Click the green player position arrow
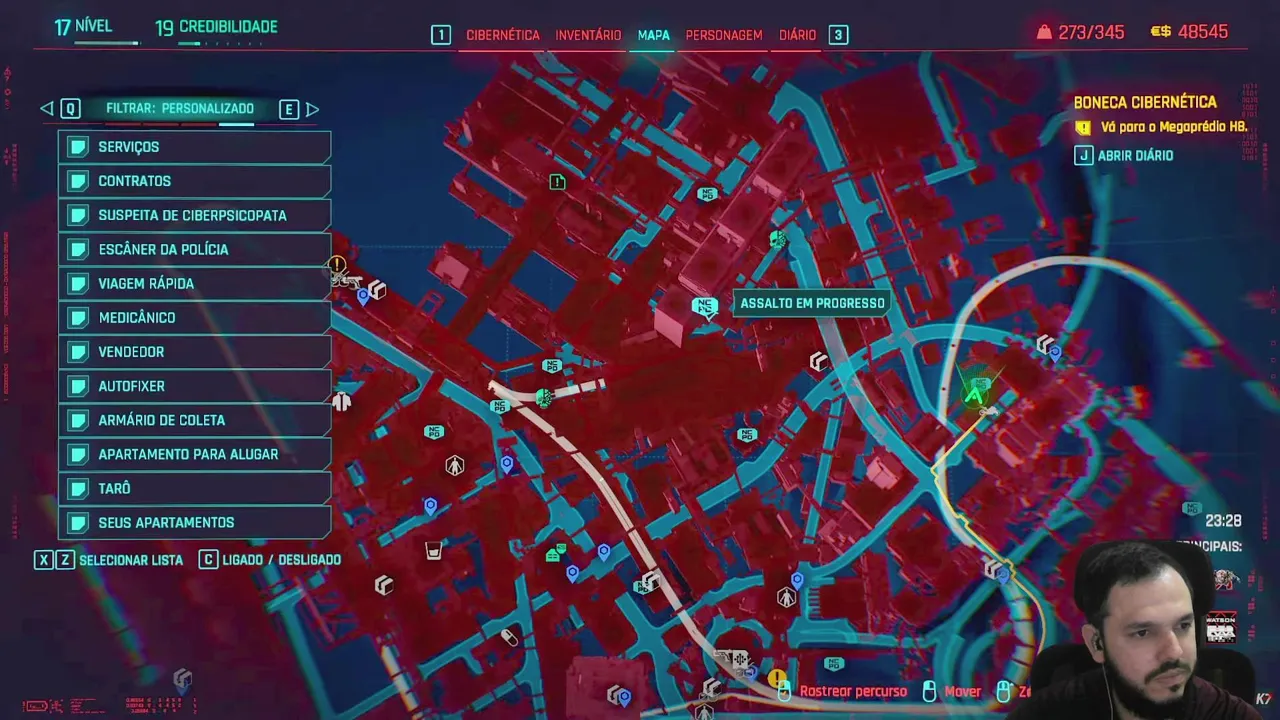Screen dimensions: 1280x720 tap(973, 396)
